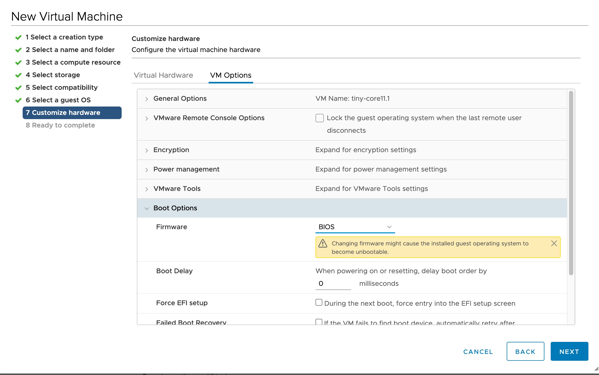
Task: Switch to Virtual Hardware tab
Action: pos(163,75)
